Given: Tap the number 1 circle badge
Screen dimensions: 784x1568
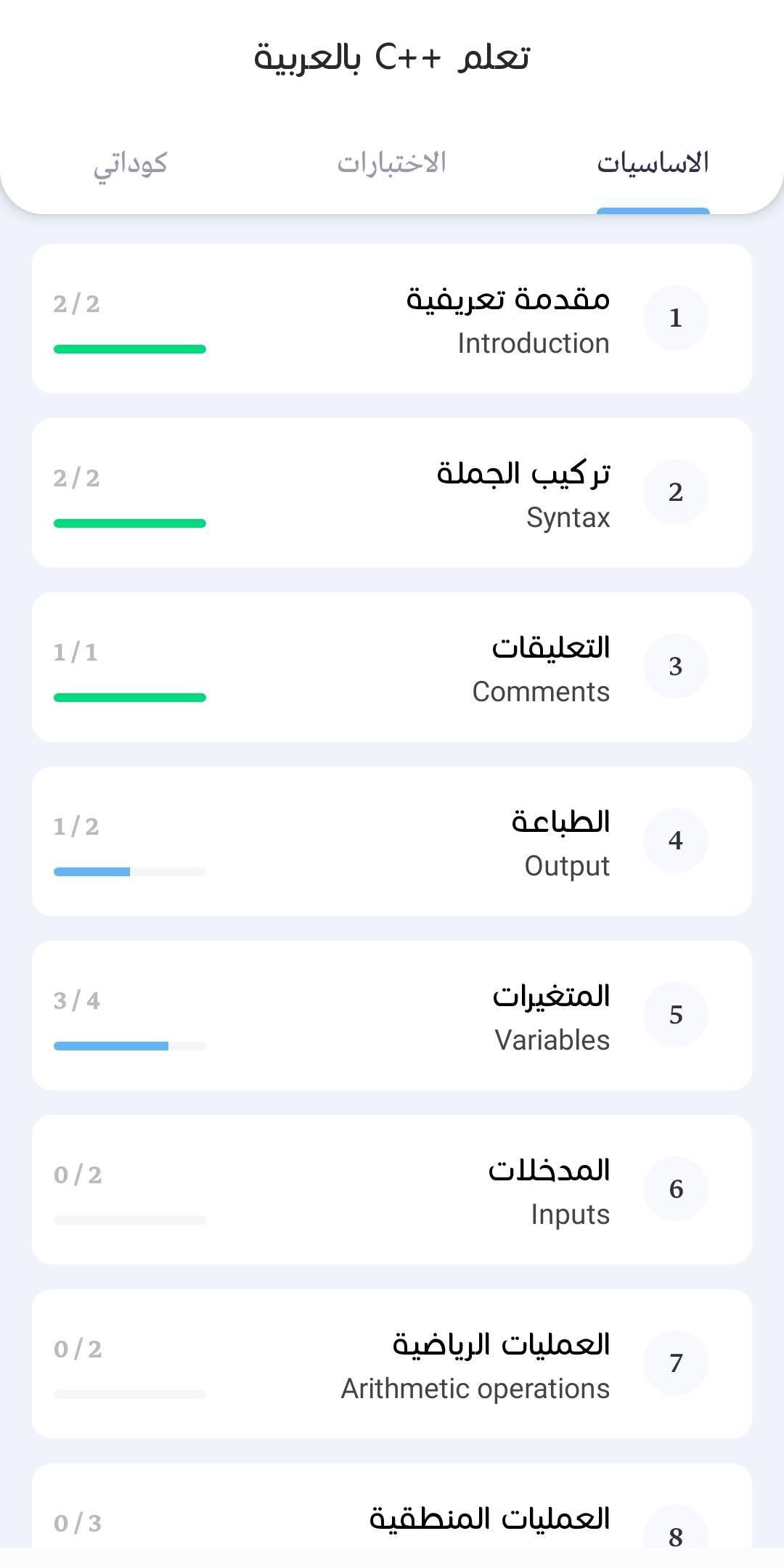Looking at the screenshot, I should point(675,318).
